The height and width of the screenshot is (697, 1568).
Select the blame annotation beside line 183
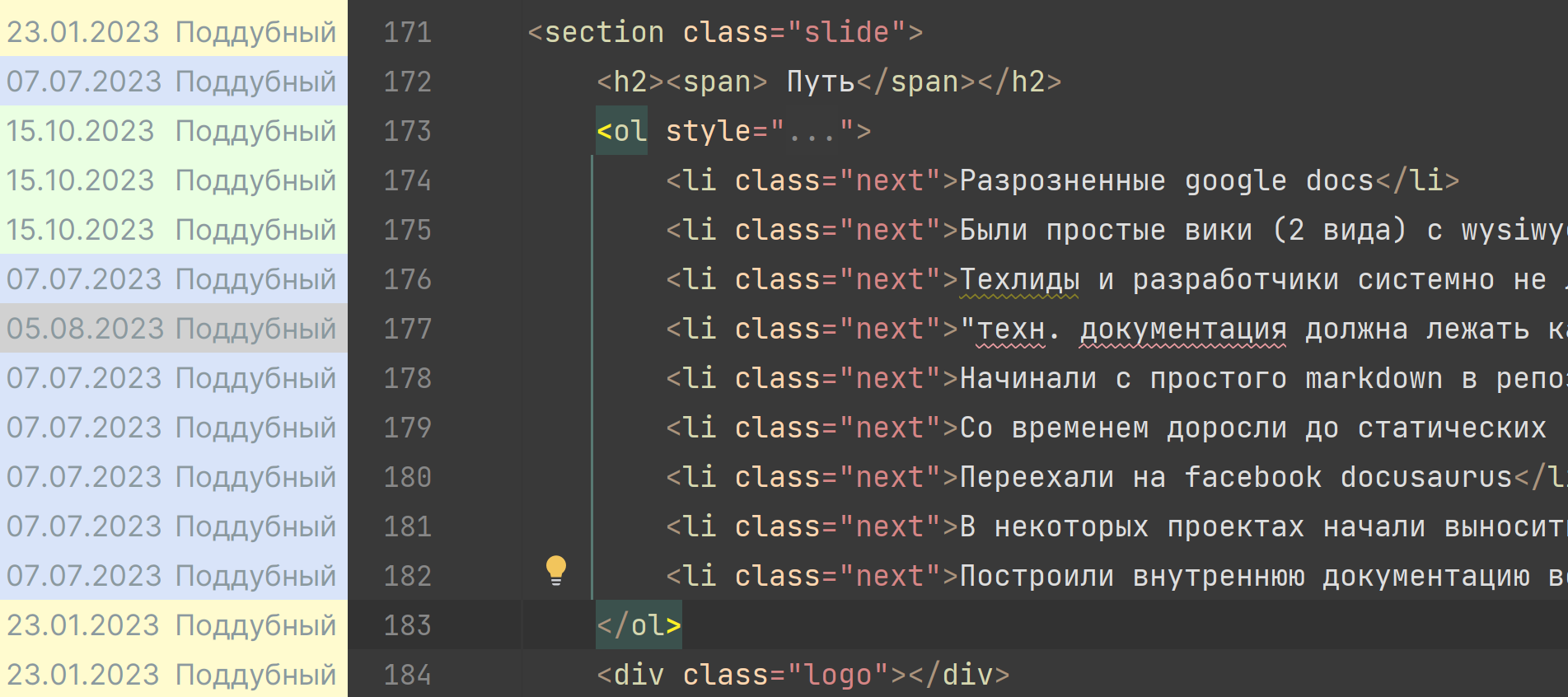[171, 625]
